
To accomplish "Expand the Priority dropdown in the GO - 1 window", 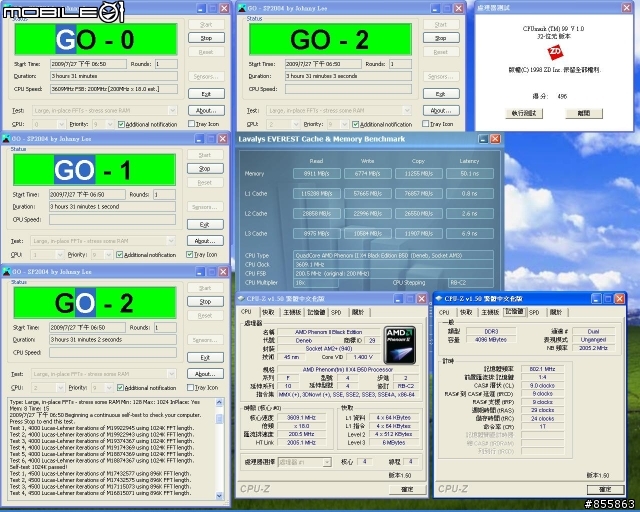I will click(108, 255).
